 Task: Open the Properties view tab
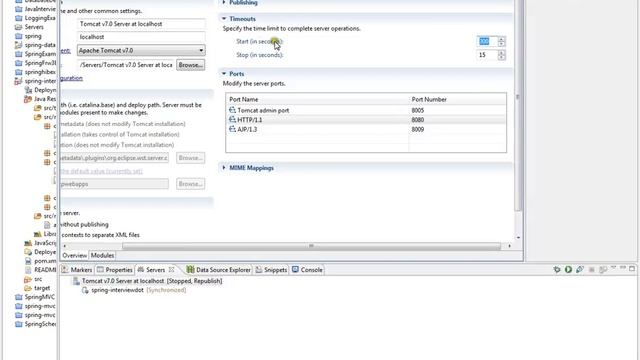[x=115, y=270]
